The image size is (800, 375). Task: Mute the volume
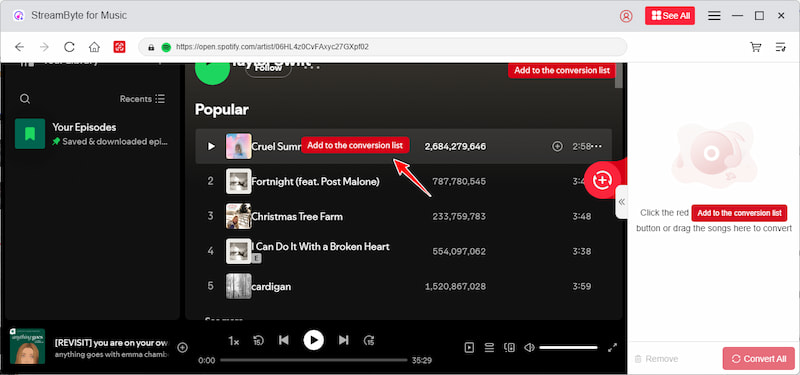[529, 347]
